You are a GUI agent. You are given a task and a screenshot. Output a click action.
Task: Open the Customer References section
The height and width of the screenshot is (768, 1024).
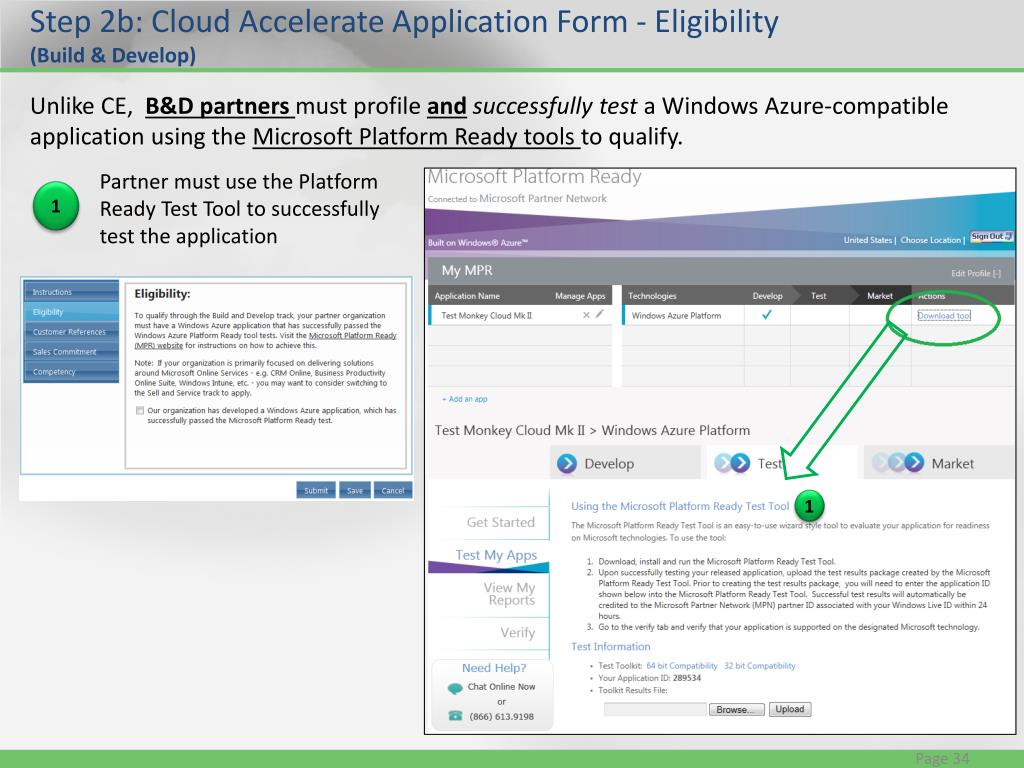tap(71, 332)
